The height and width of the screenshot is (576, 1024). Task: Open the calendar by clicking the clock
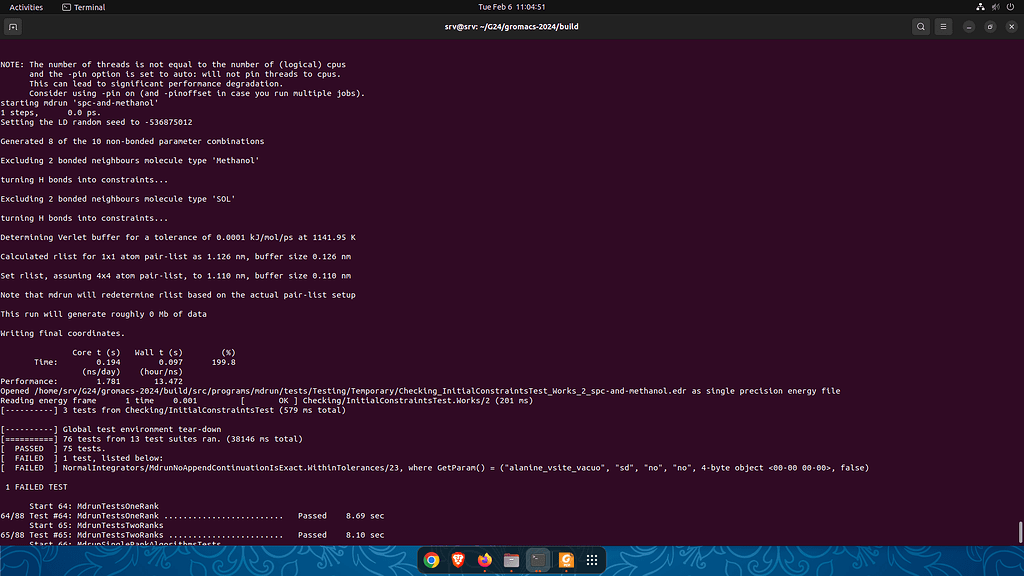click(512, 7)
